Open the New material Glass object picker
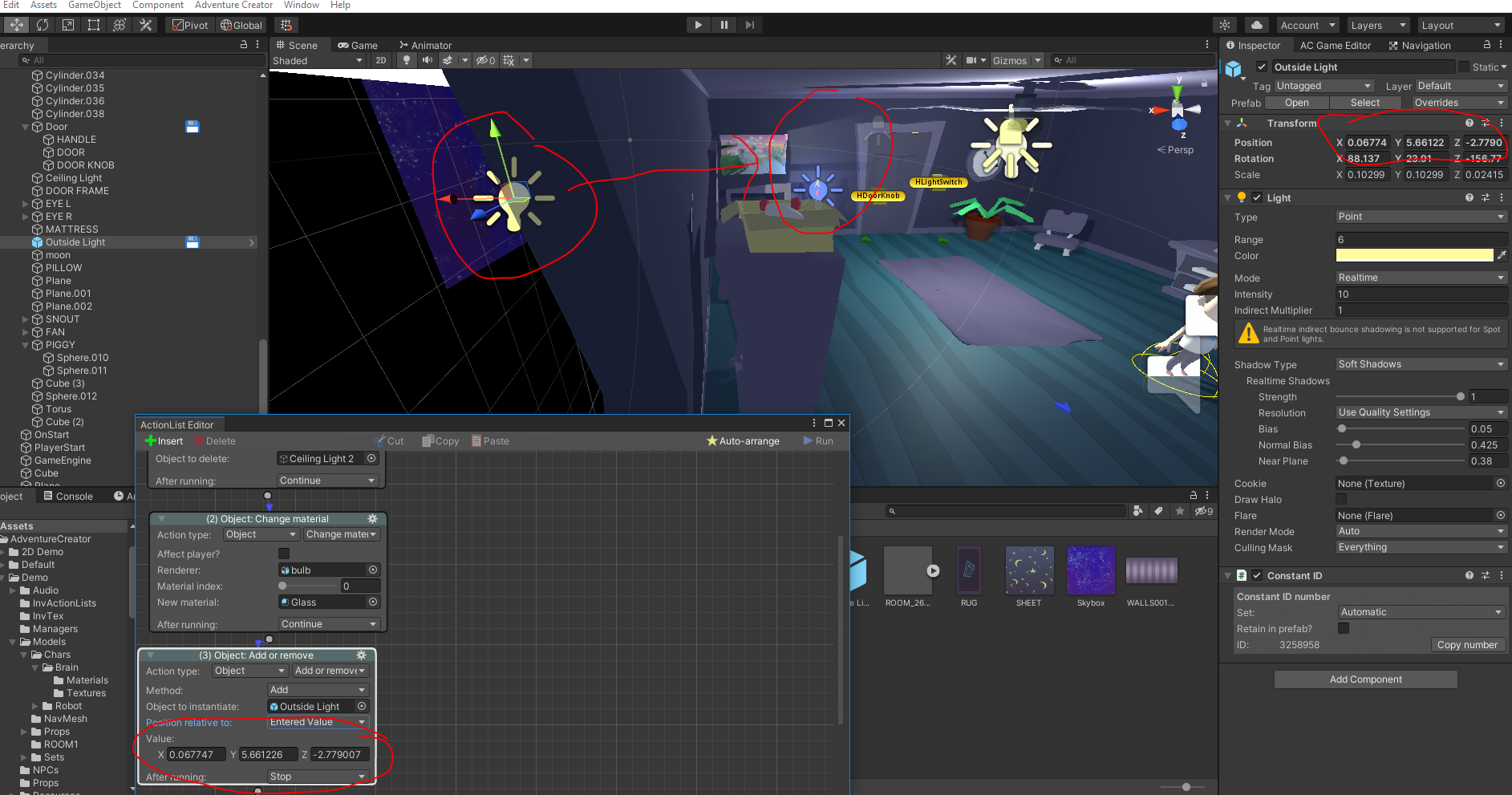This screenshot has height=795, width=1512. (373, 602)
